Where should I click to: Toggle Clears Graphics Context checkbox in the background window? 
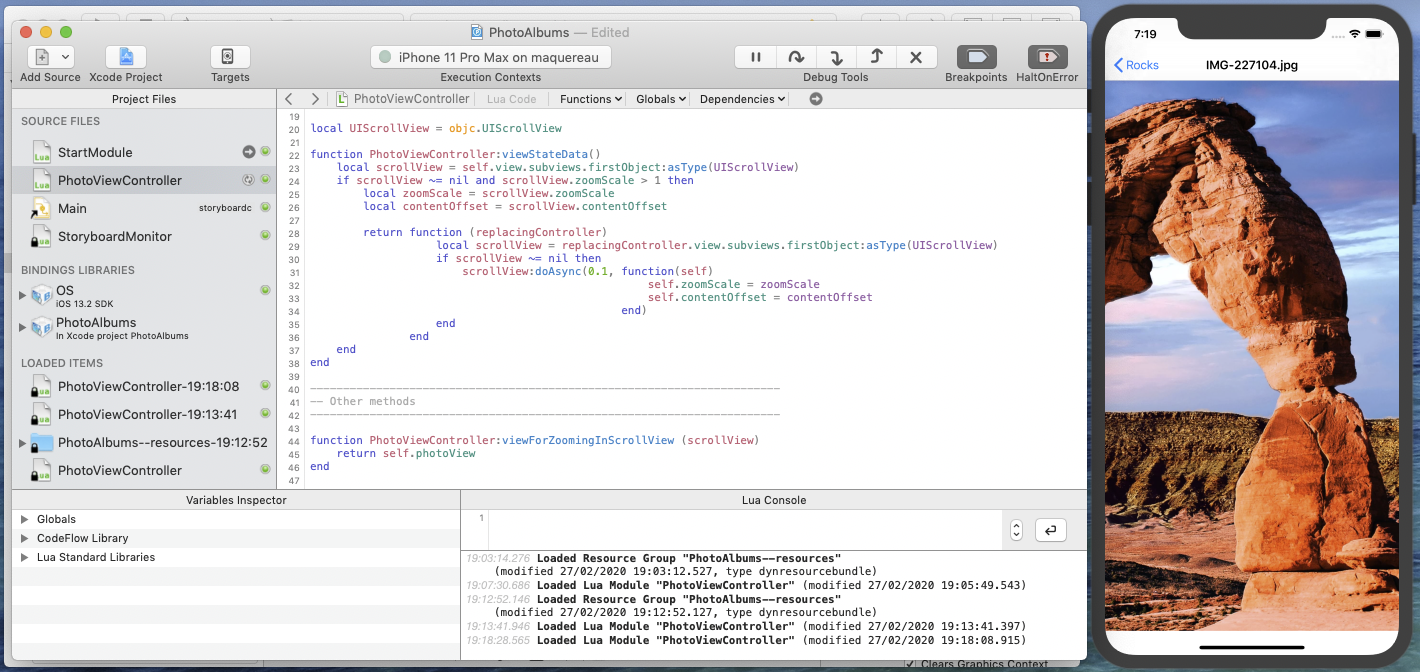coord(910,664)
